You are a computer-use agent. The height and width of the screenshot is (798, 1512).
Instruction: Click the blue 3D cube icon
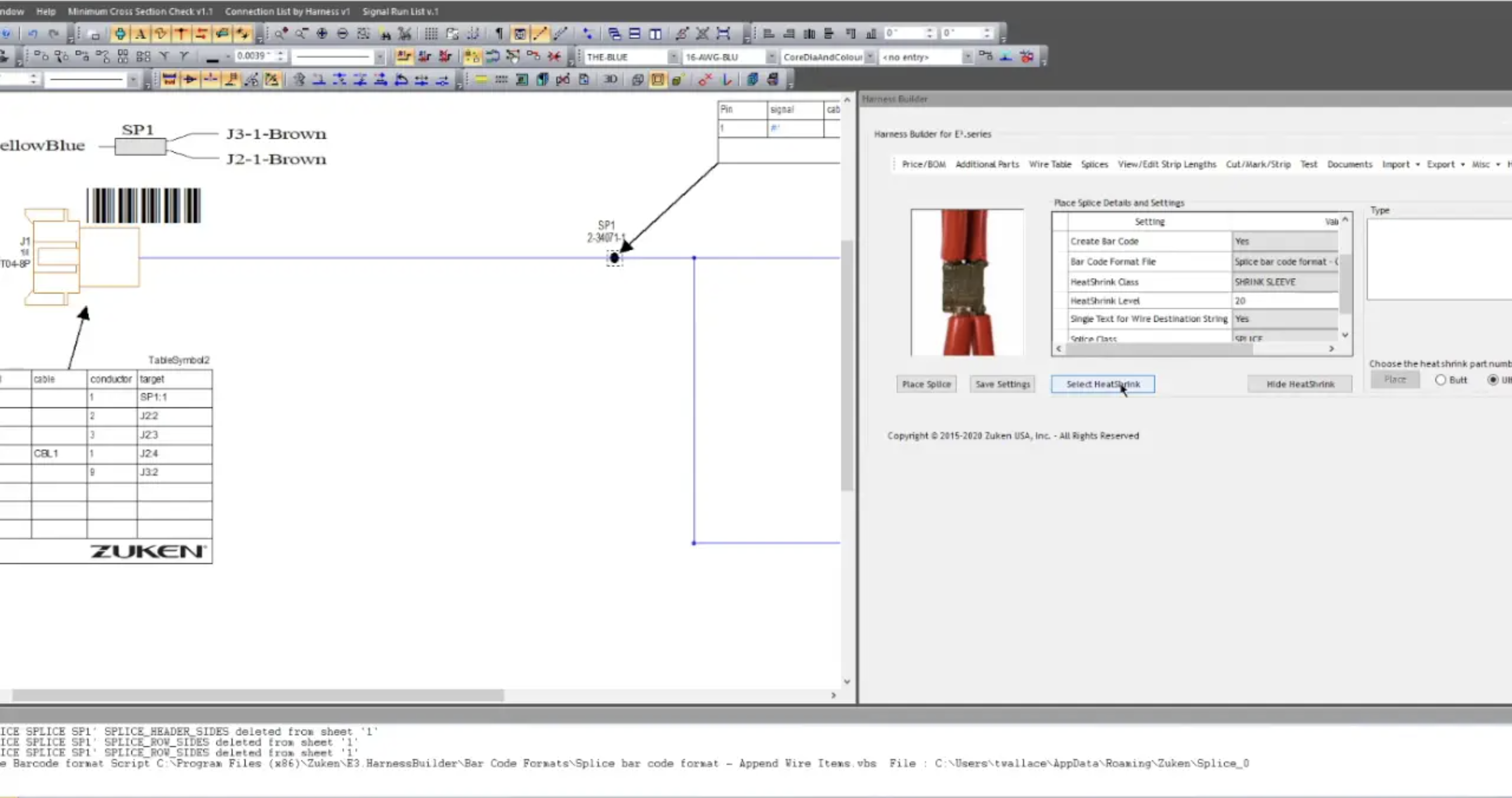tap(752, 79)
